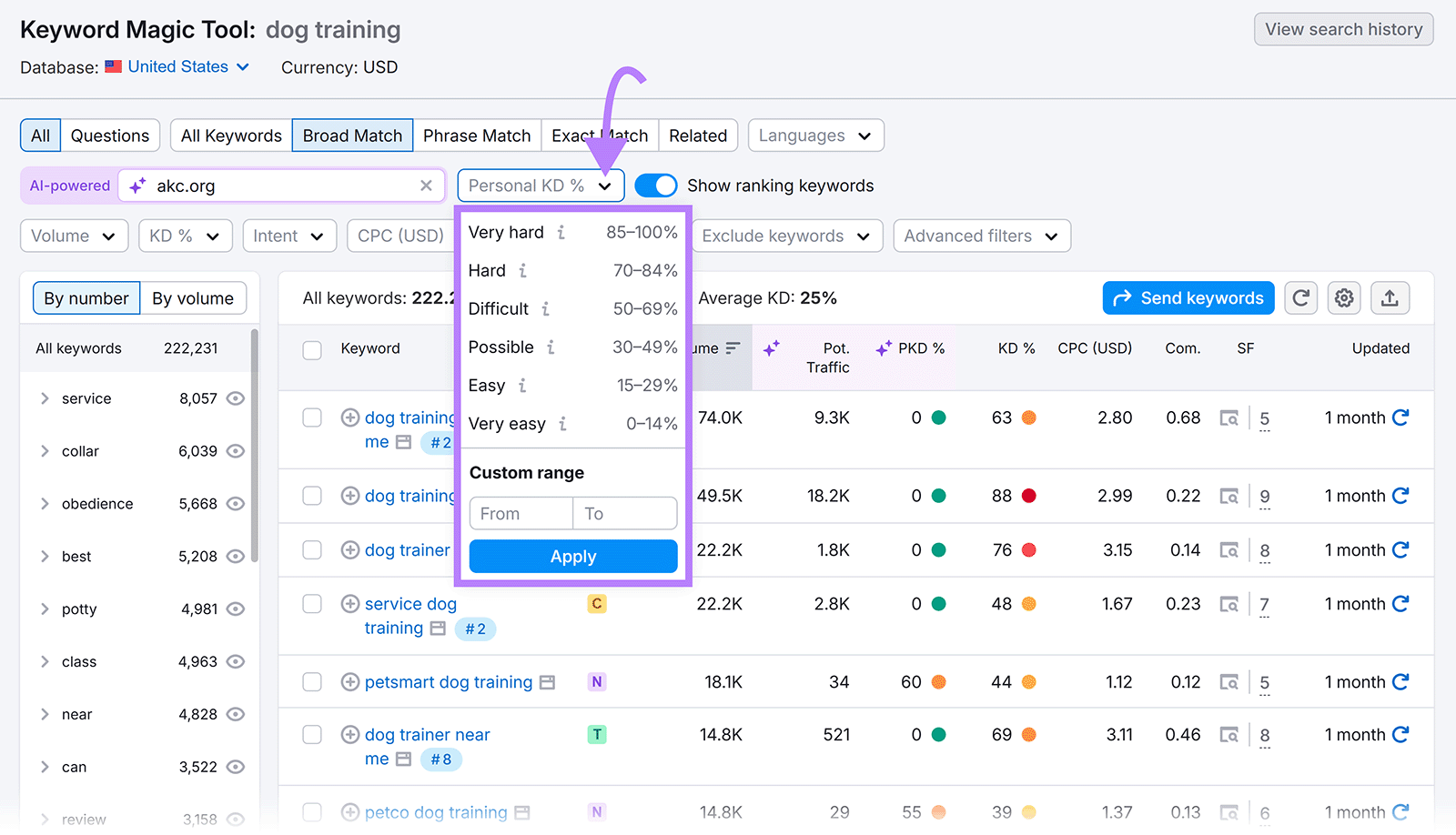Screen dimensions: 1456x835
Task: Switch to the Questions tab
Action: point(109,135)
